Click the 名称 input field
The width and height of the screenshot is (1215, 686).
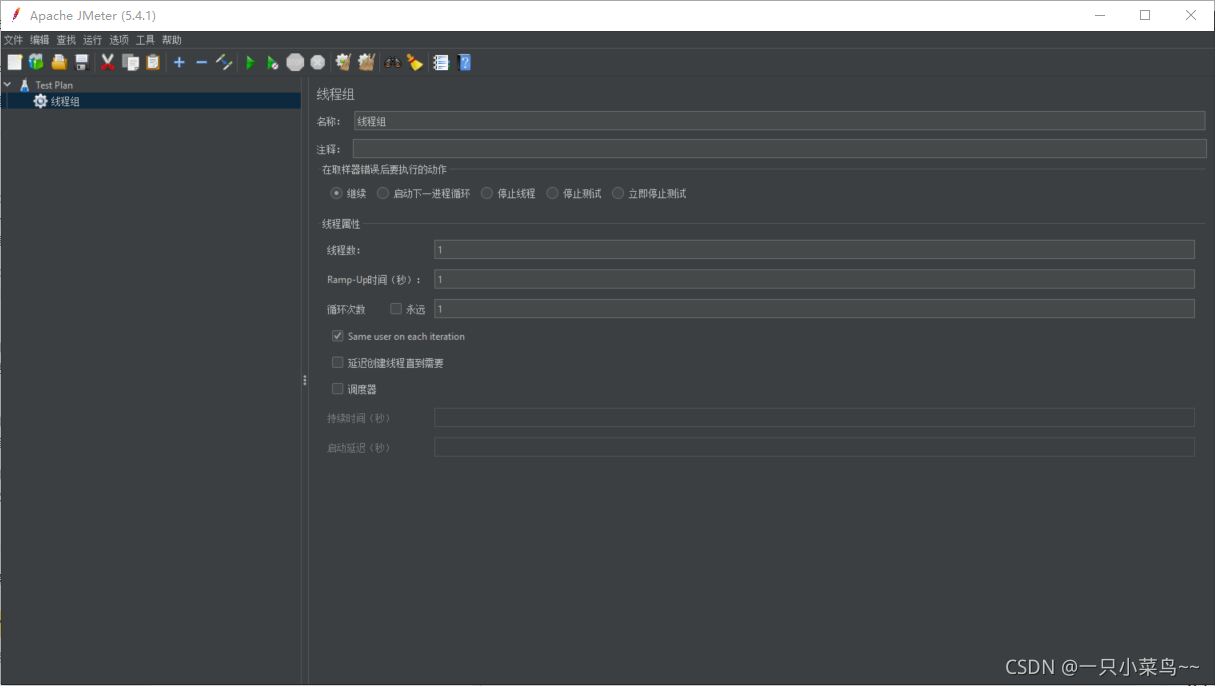tap(779, 121)
